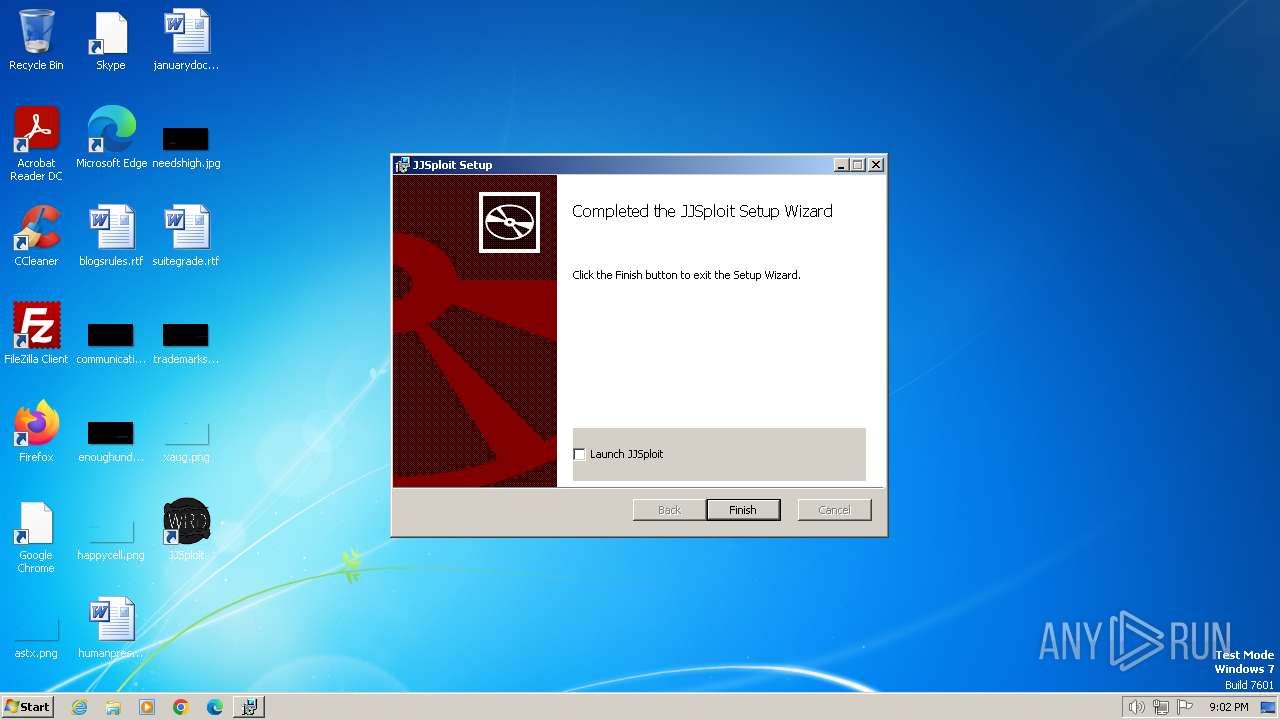
Task: Select suitegrade.rtf document icon
Action: (186, 236)
